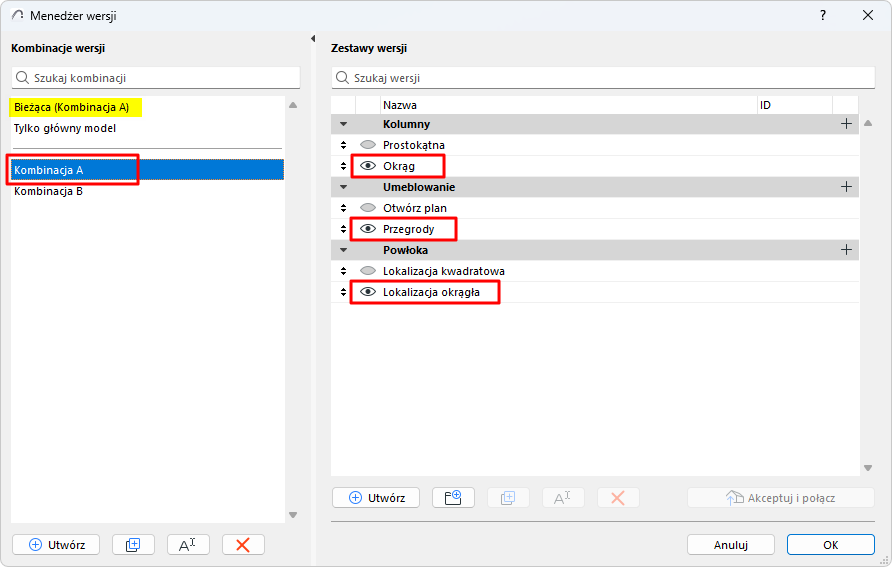Collapse the Powłoka version set
Screen dimensions: 892x567
(x=343, y=250)
